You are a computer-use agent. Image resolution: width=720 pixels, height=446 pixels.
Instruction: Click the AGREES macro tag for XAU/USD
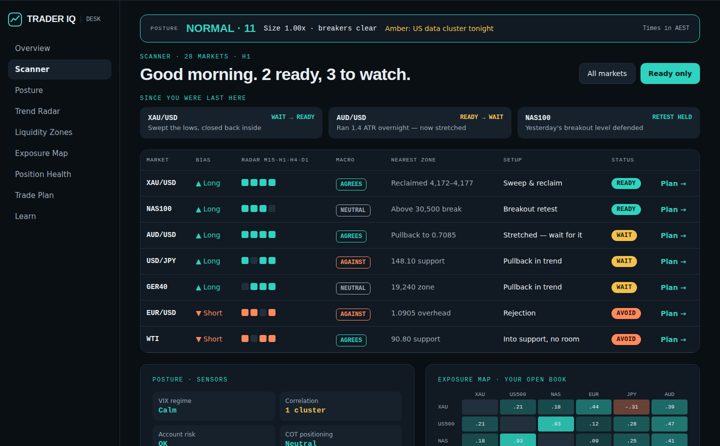point(351,184)
